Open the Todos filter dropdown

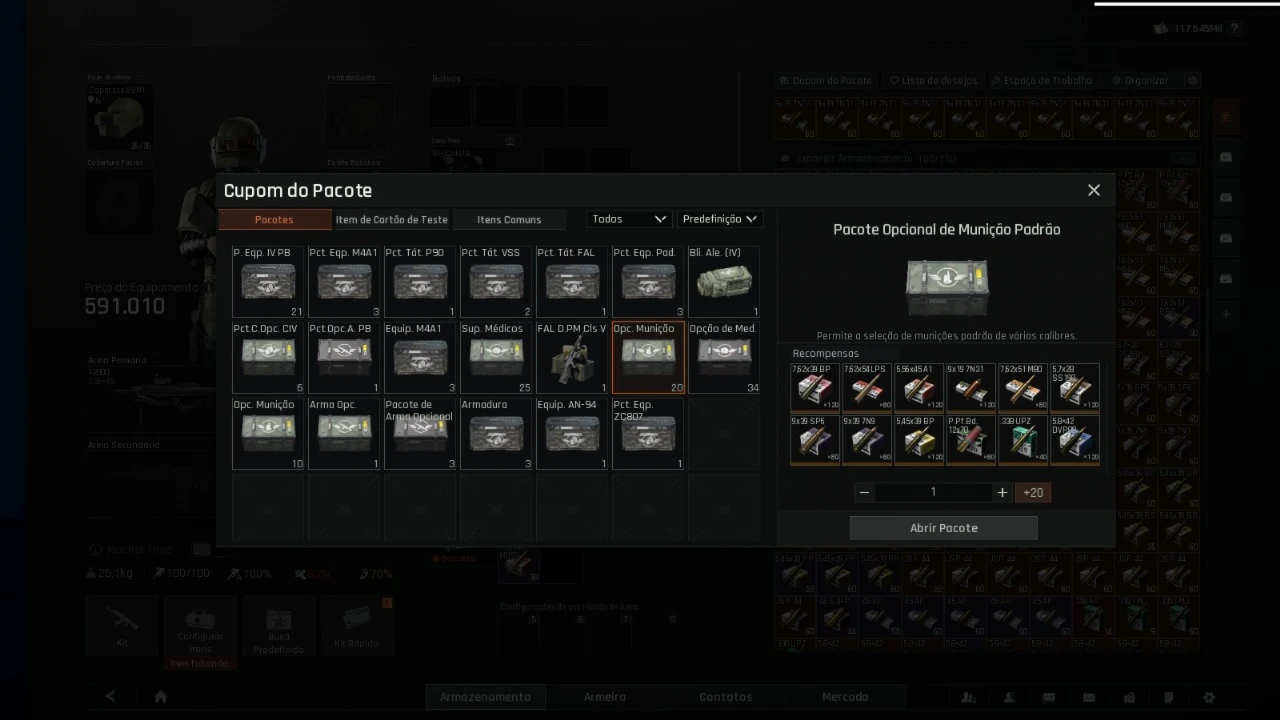click(629, 219)
